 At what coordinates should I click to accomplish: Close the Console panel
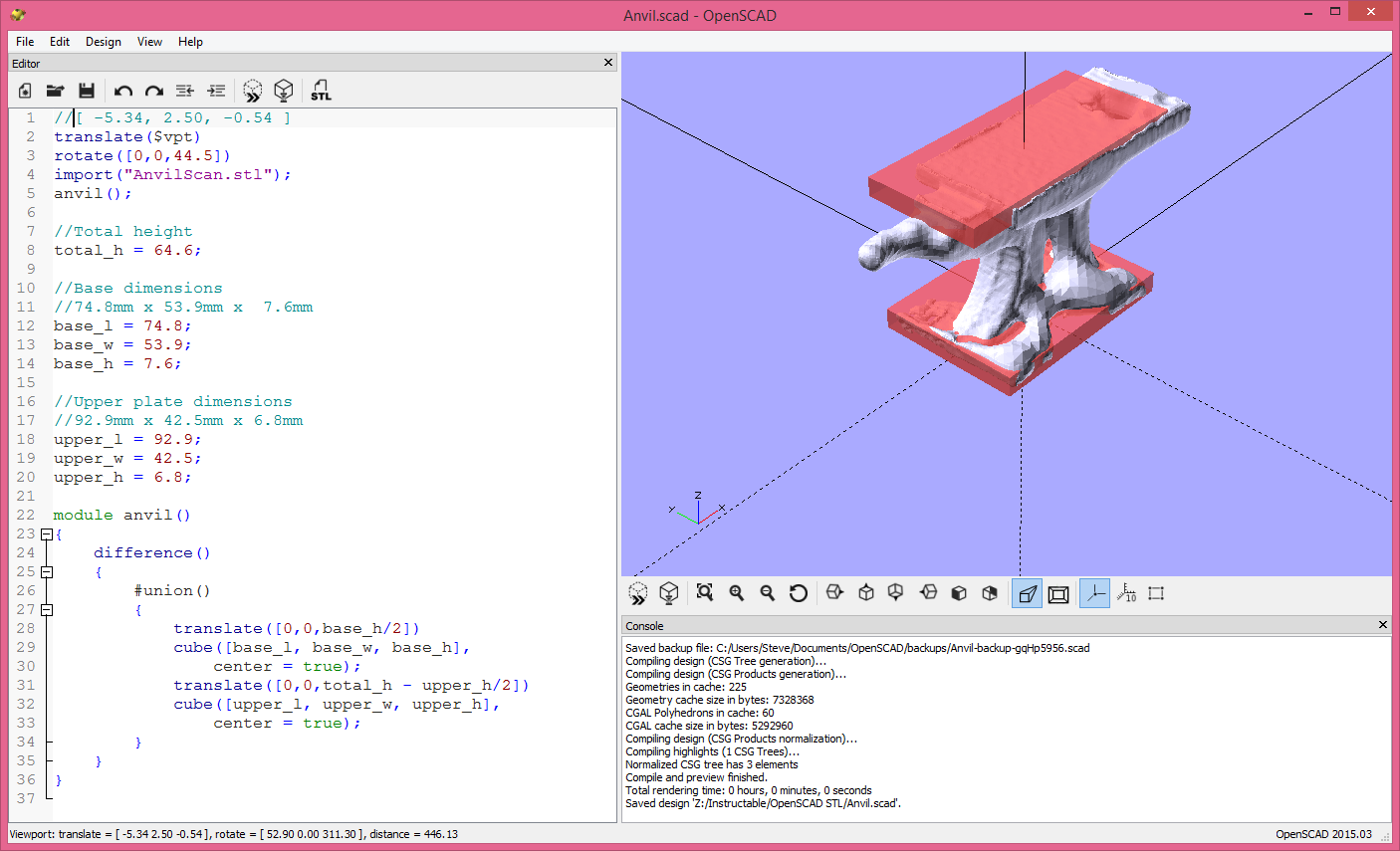coord(1383,625)
